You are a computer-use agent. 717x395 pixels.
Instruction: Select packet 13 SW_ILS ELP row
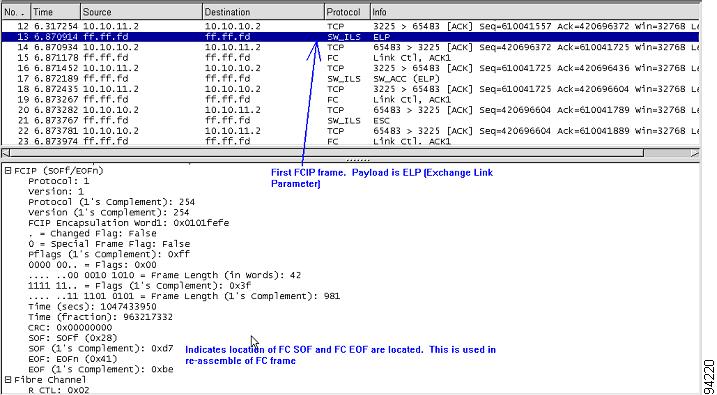[x=350, y=37]
